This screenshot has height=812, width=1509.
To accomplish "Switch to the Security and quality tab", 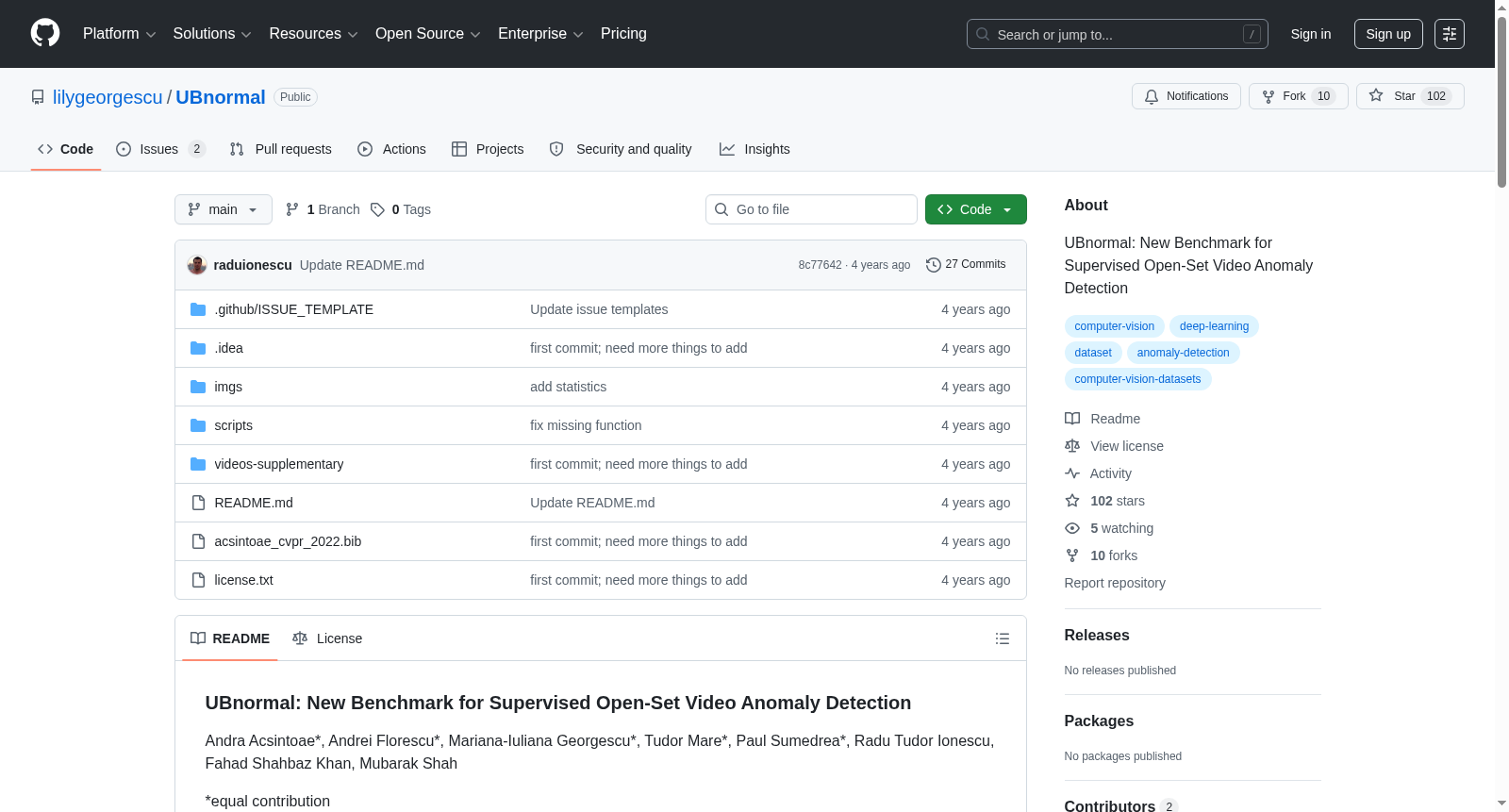I will pos(621,149).
